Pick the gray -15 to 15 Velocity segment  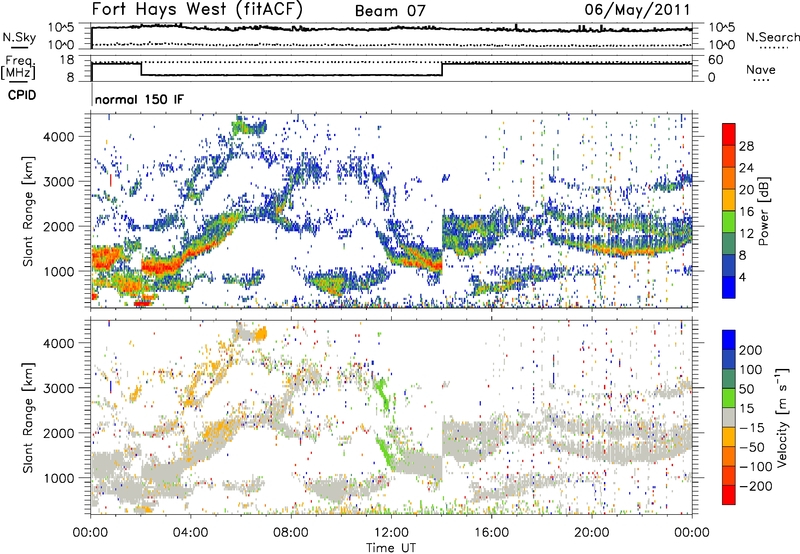coord(729,418)
